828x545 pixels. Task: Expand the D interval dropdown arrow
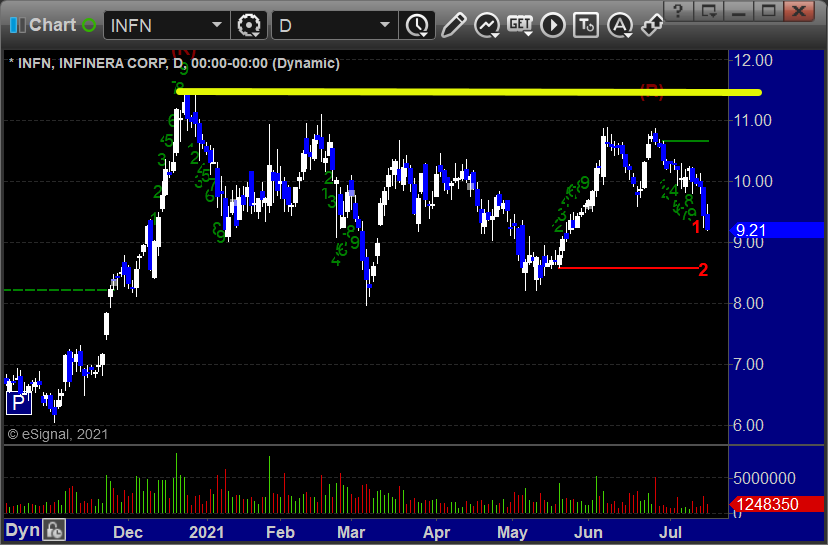pos(385,25)
